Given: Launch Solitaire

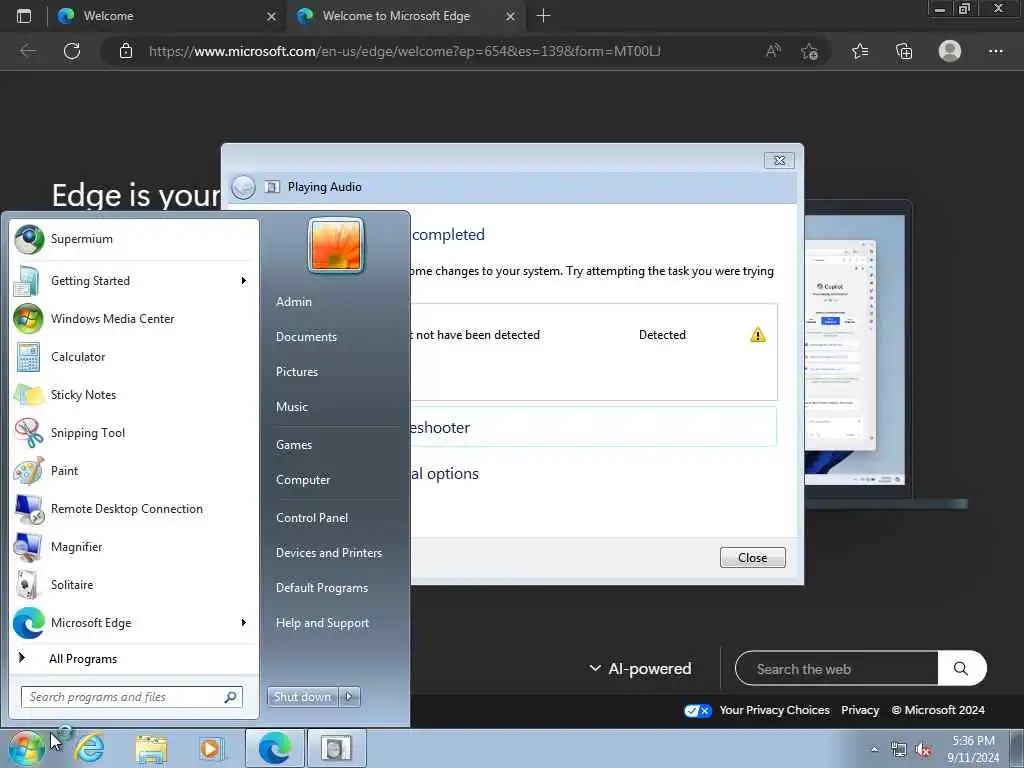Looking at the screenshot, I should 134,585.
